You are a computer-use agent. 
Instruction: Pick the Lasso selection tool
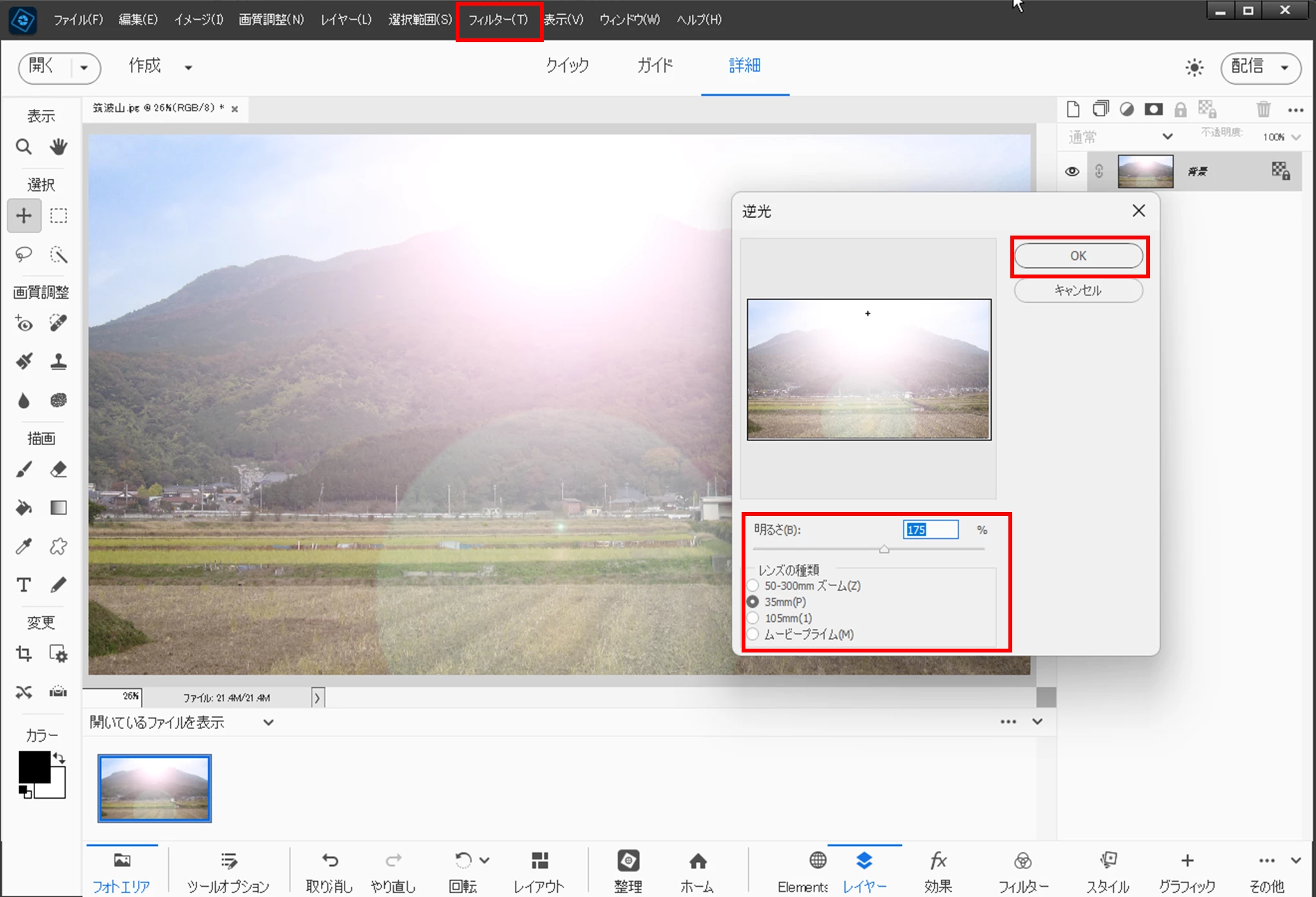click(24, 255)
